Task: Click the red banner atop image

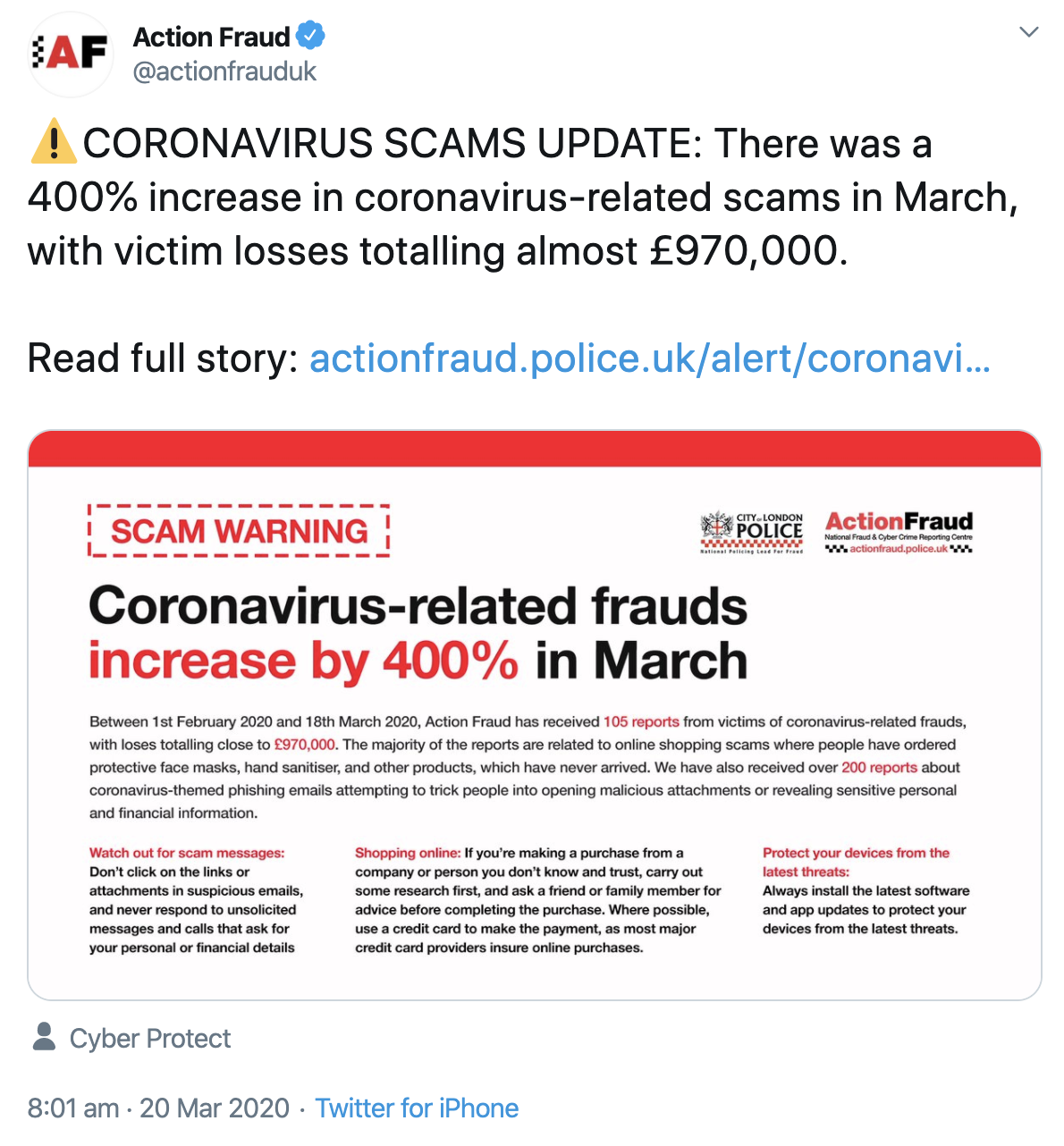Action: click(x=535, y=449)
